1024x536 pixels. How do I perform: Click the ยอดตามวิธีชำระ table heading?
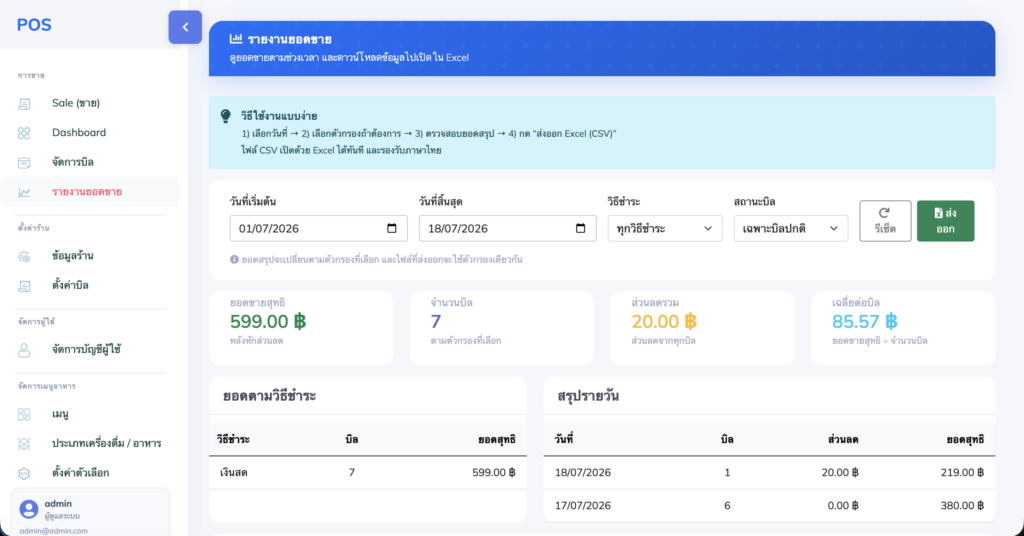[x=269, y=396]
